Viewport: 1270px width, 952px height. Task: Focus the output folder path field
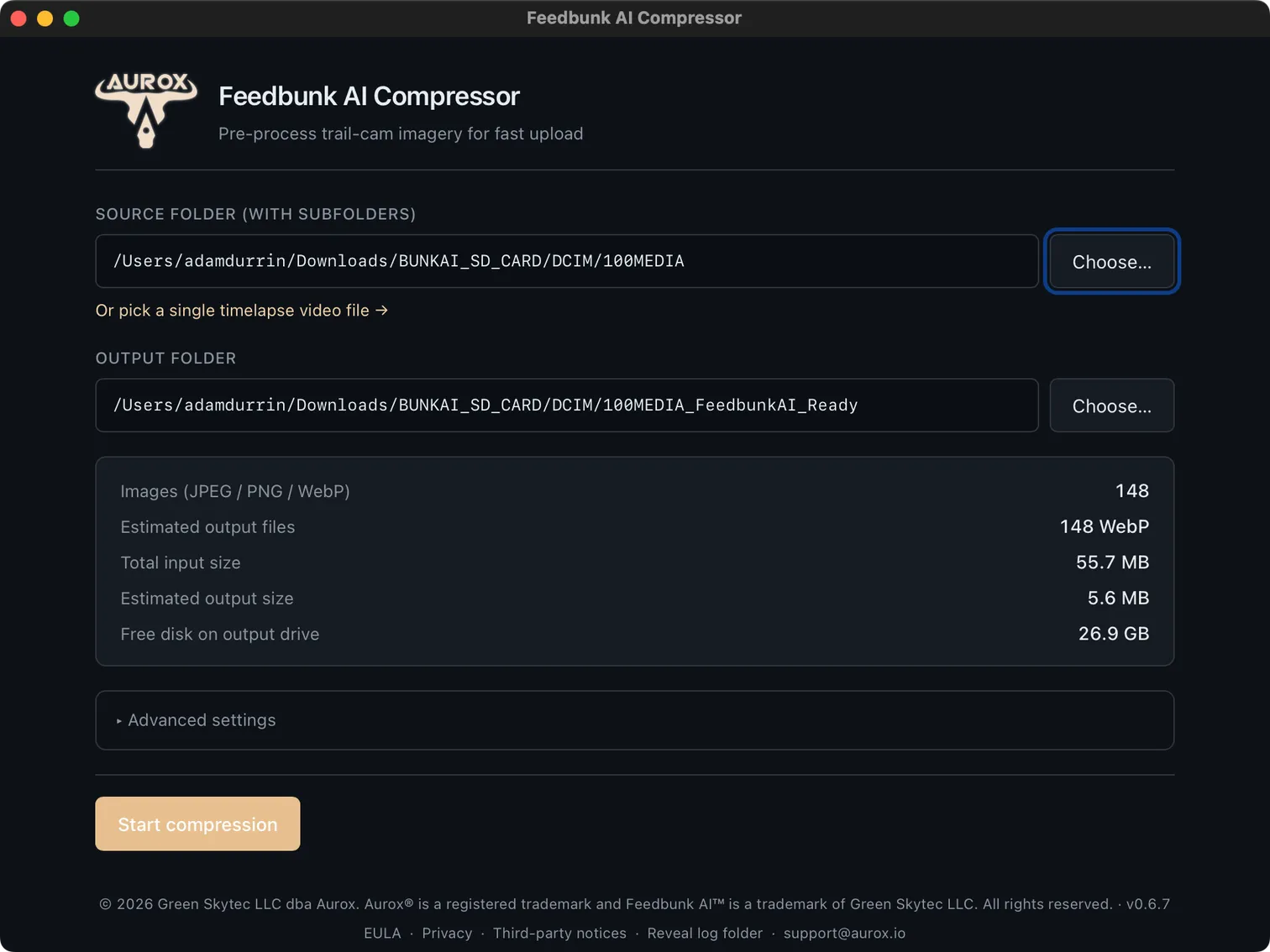click(567, 405)
